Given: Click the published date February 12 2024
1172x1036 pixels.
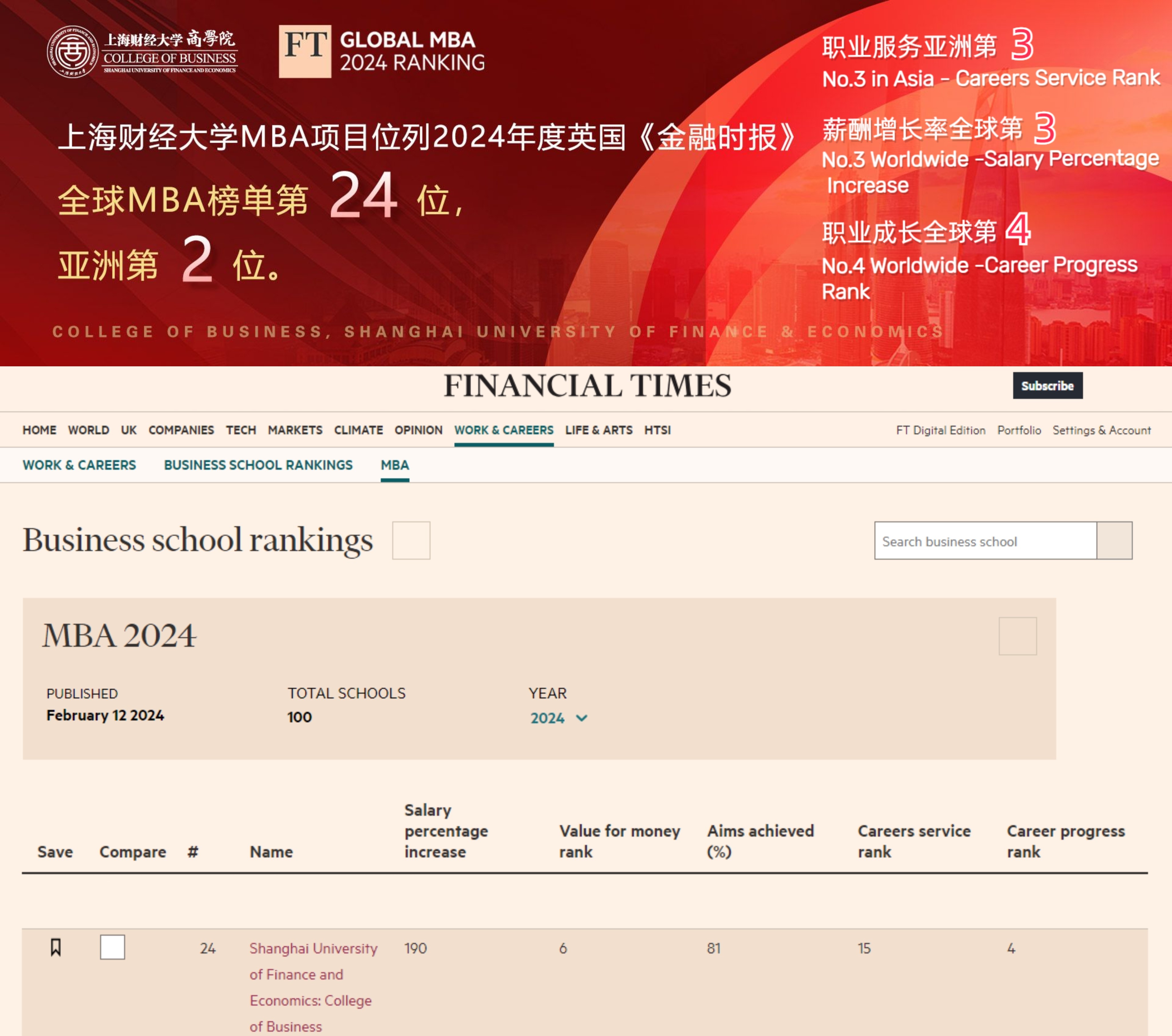Looking at the screenshot, I should [x=105, y=715].
